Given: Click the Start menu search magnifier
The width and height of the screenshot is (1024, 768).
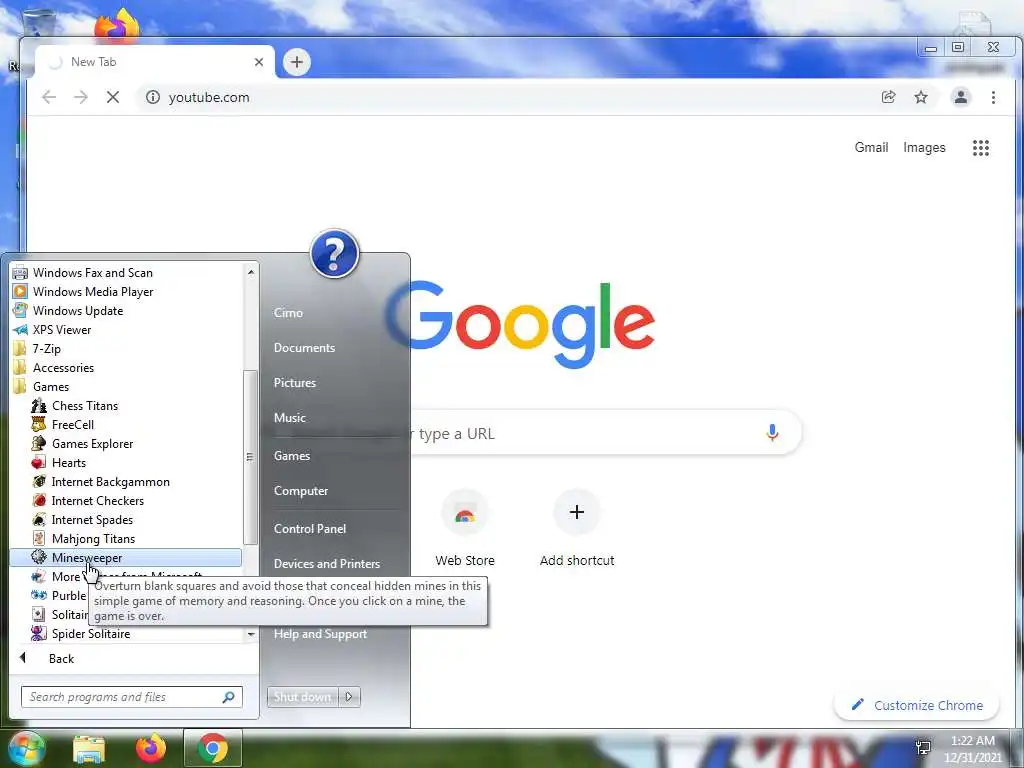Looking at the screenshot, I should (x=228, y=697).
